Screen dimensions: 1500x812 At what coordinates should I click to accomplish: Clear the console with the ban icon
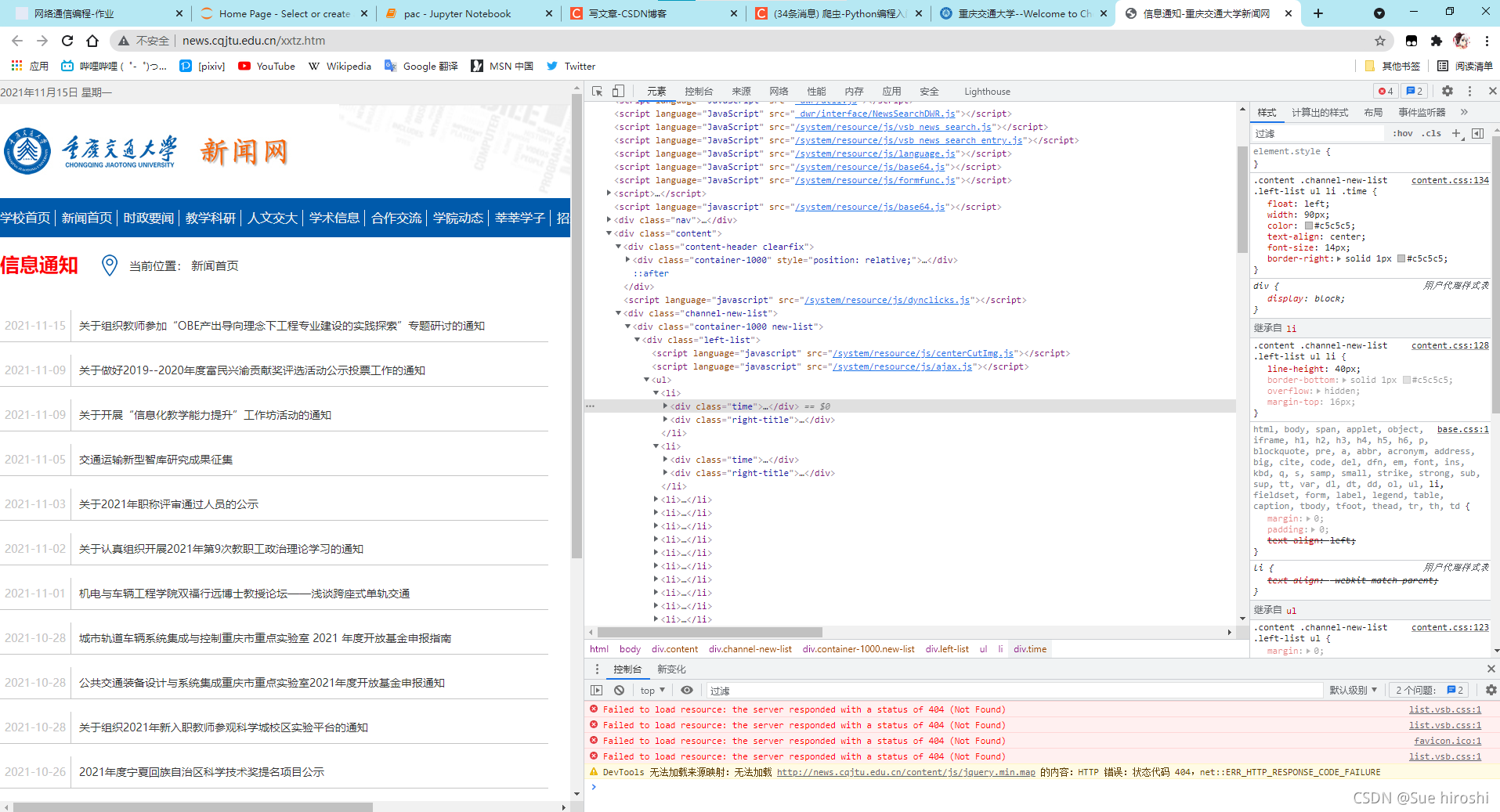tap(620, 690)
